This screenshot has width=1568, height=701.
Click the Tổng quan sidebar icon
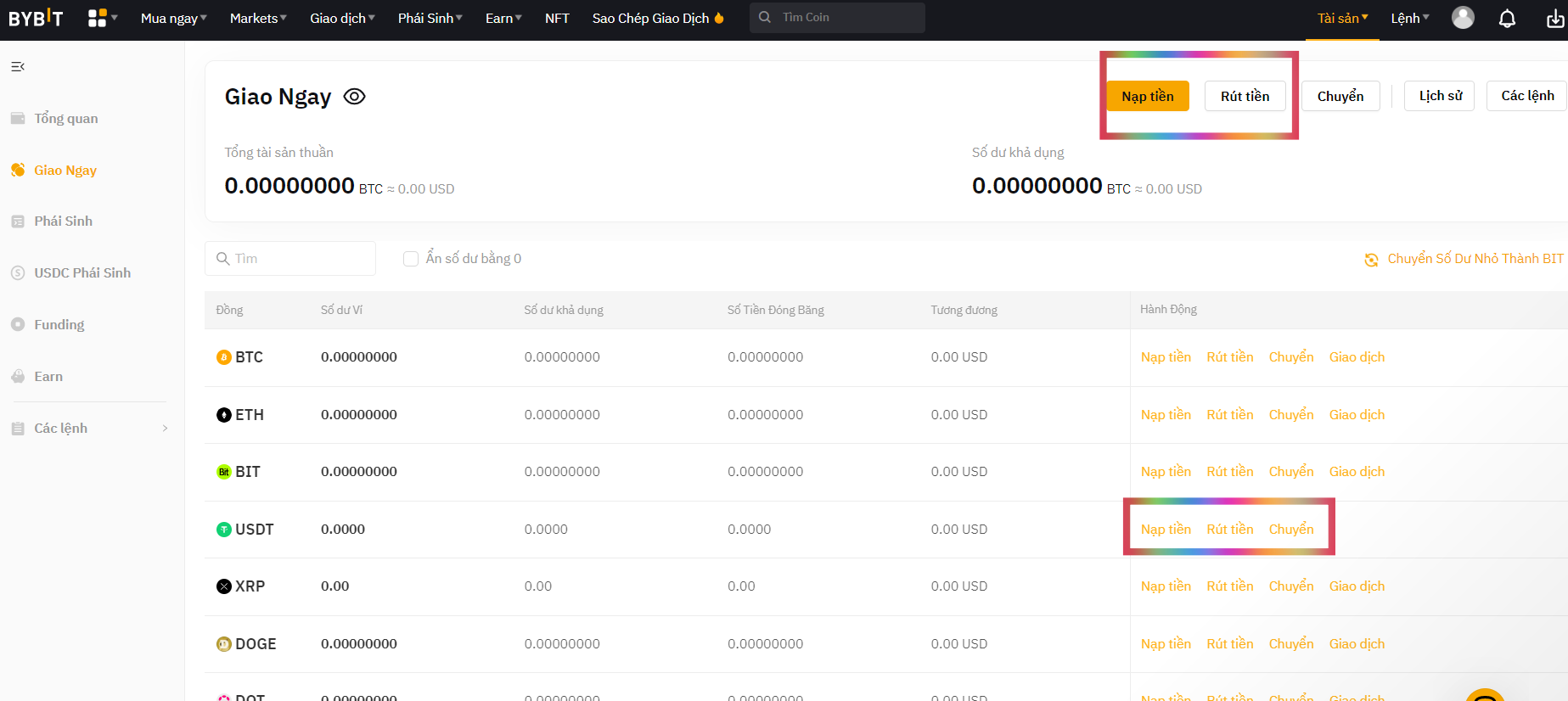pos(18,118)
